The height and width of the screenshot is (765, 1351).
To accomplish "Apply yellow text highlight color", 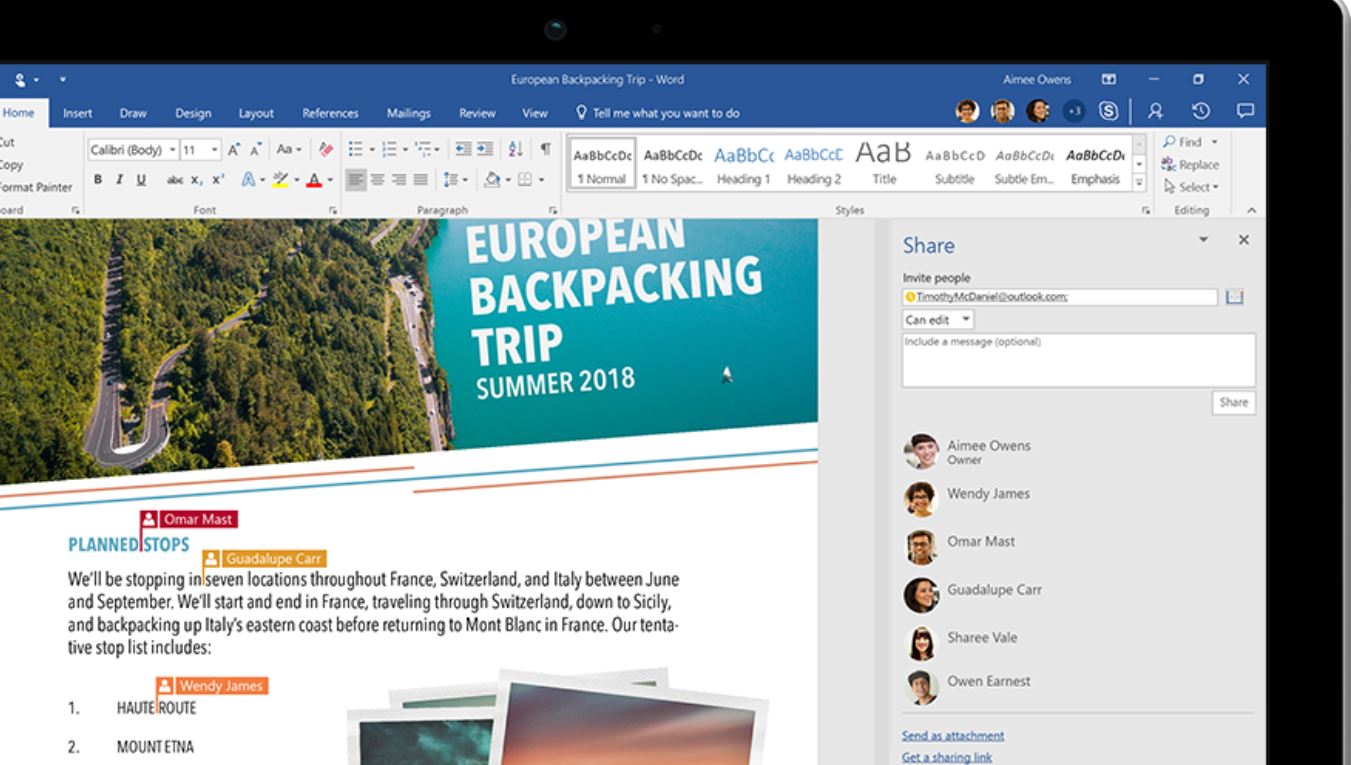I will coord(280,180).
